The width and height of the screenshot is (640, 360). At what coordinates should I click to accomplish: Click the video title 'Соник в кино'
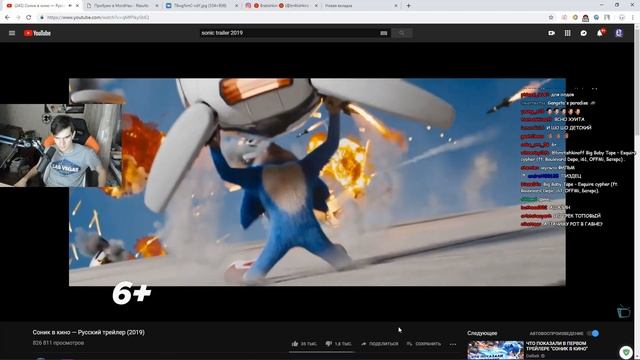(x=89, y=332)
